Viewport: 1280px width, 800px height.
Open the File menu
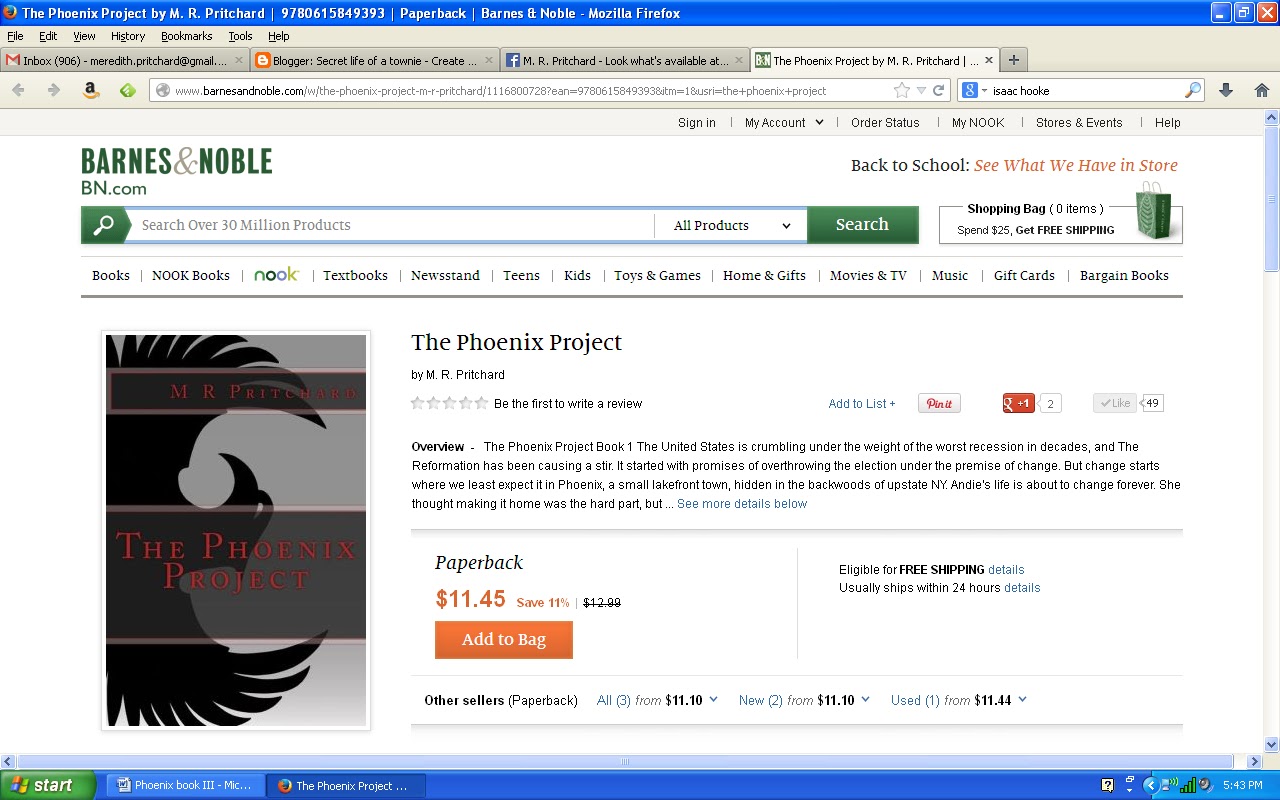click(x=15, y=36)
